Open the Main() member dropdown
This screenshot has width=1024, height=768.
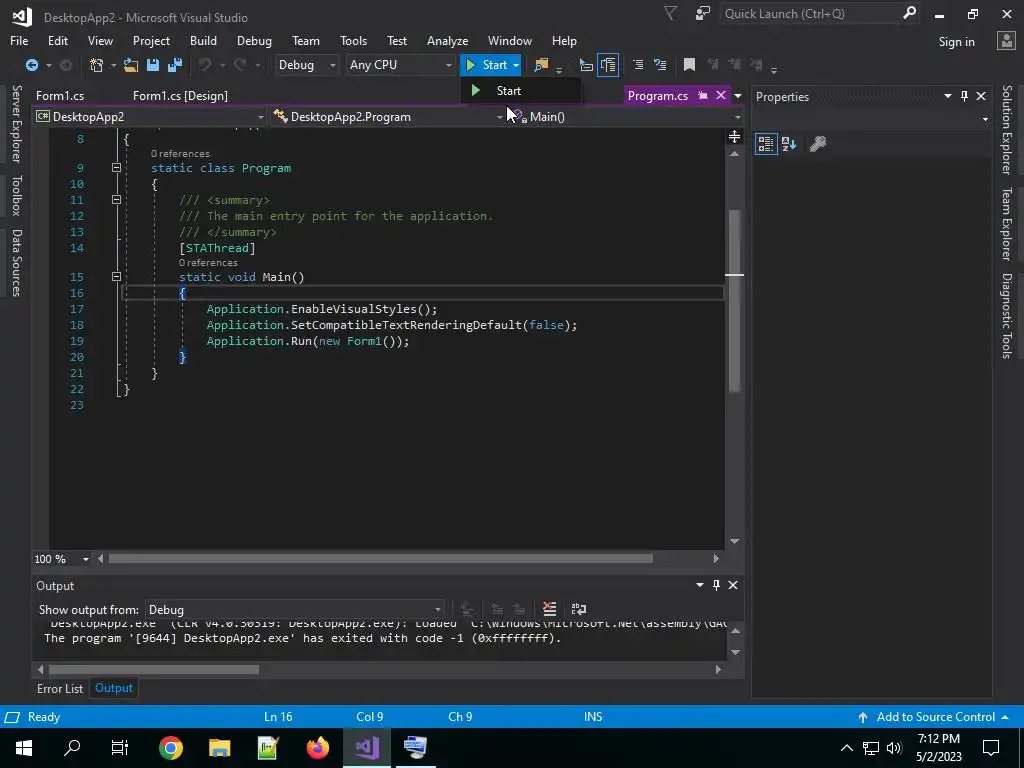(626, 117)
